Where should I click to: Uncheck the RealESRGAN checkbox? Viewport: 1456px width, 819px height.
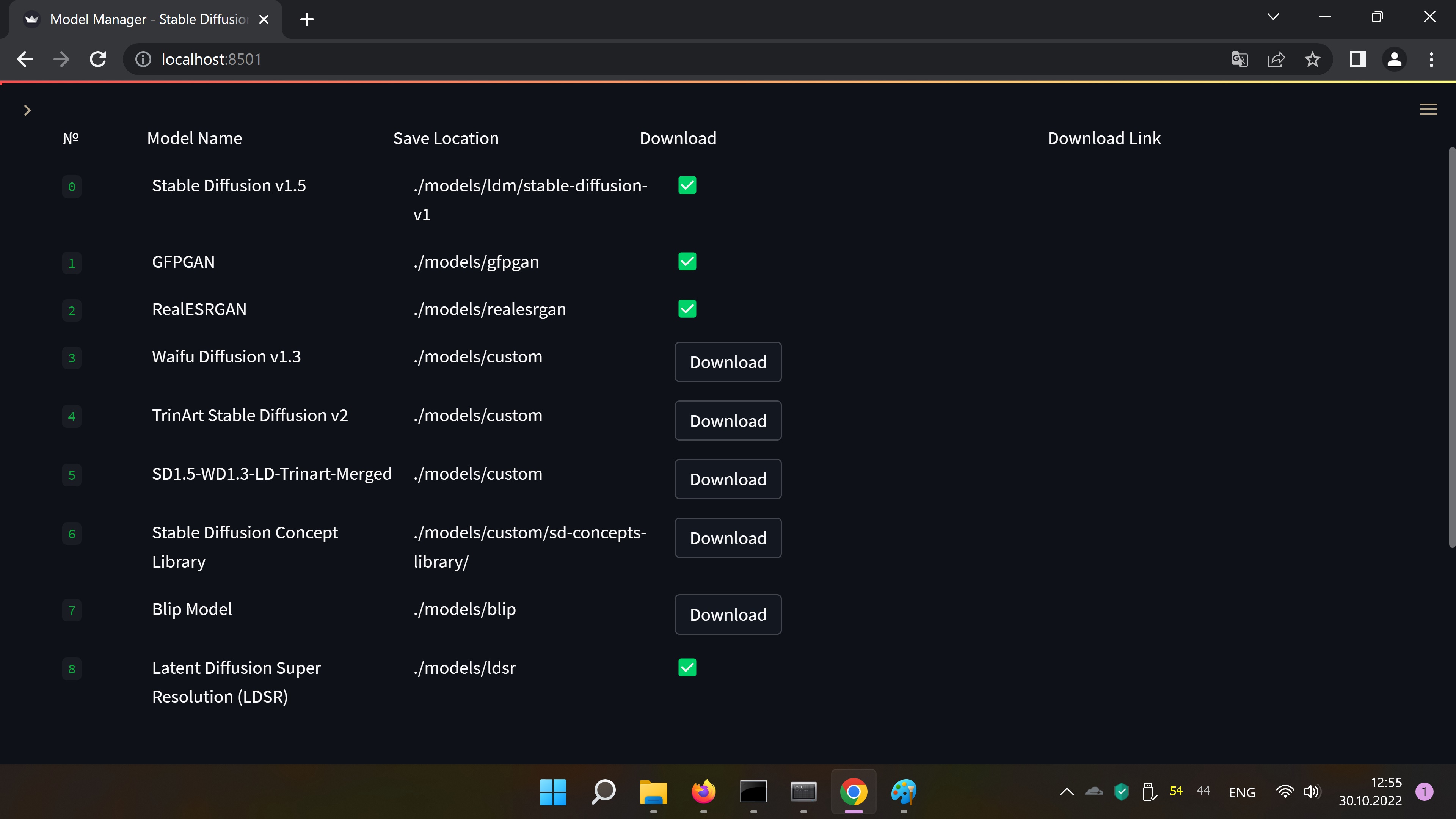pyautogui.click(x=687, y=309)
